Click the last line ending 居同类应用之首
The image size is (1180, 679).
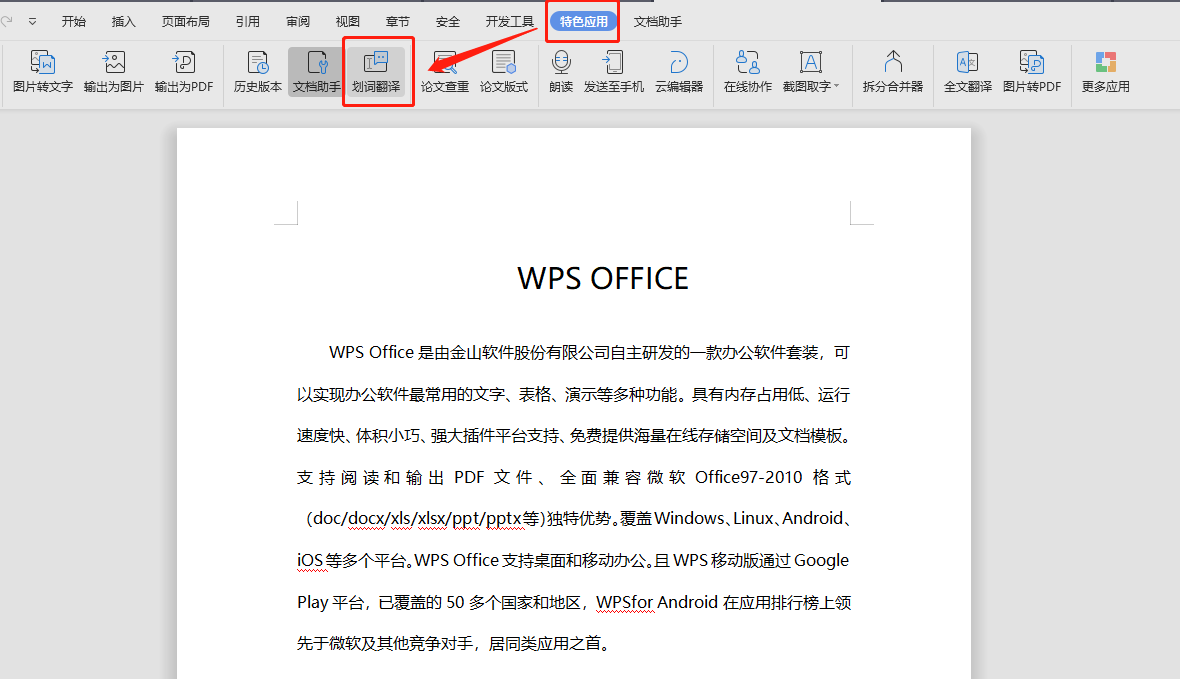[452, 644]
